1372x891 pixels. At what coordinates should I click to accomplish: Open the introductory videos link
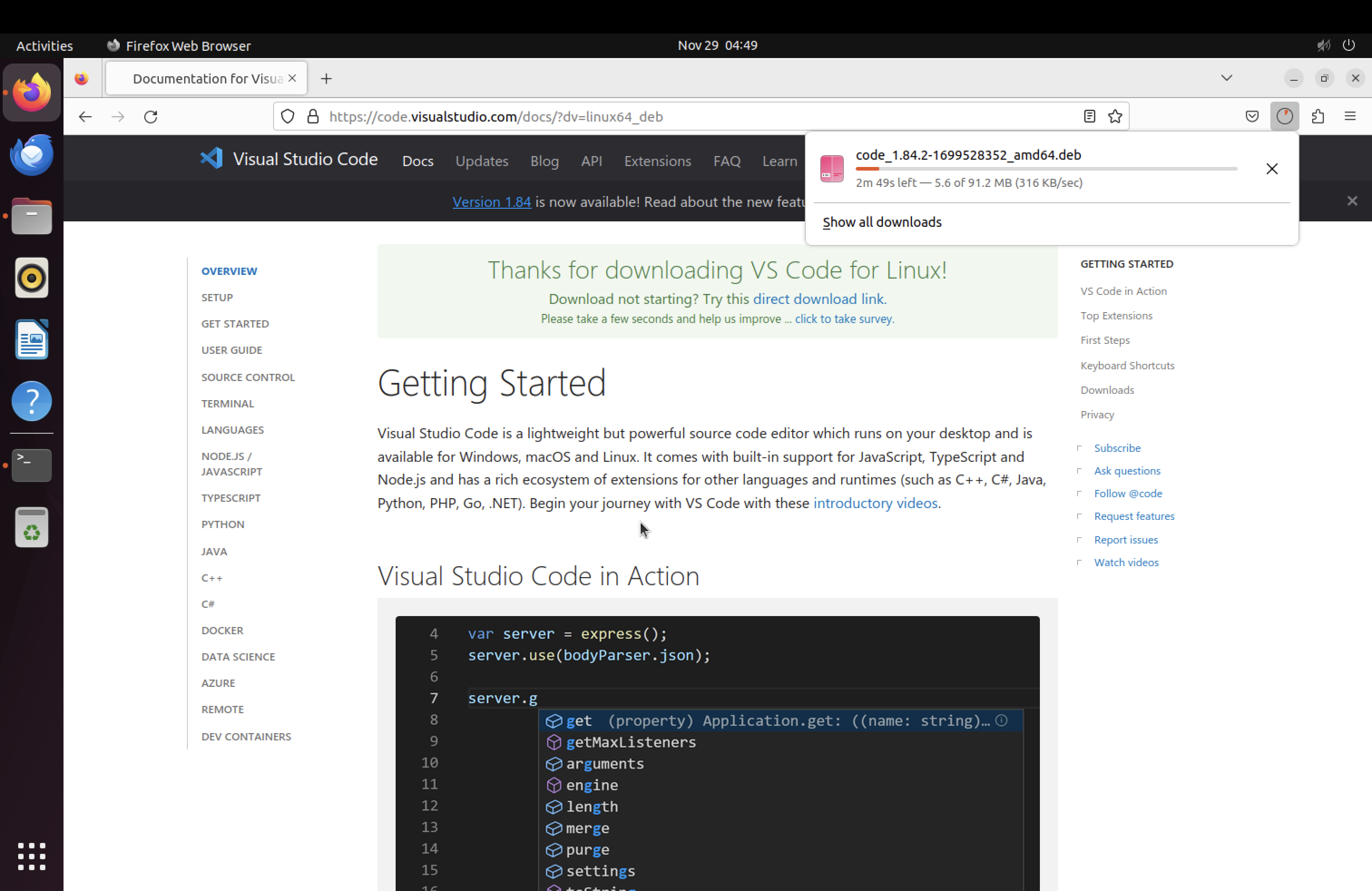[x=875, y=503]
